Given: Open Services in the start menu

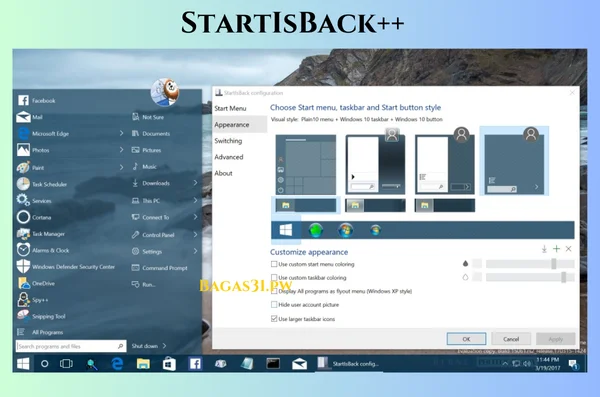Looking at the screenshot, I should point(34,201).
